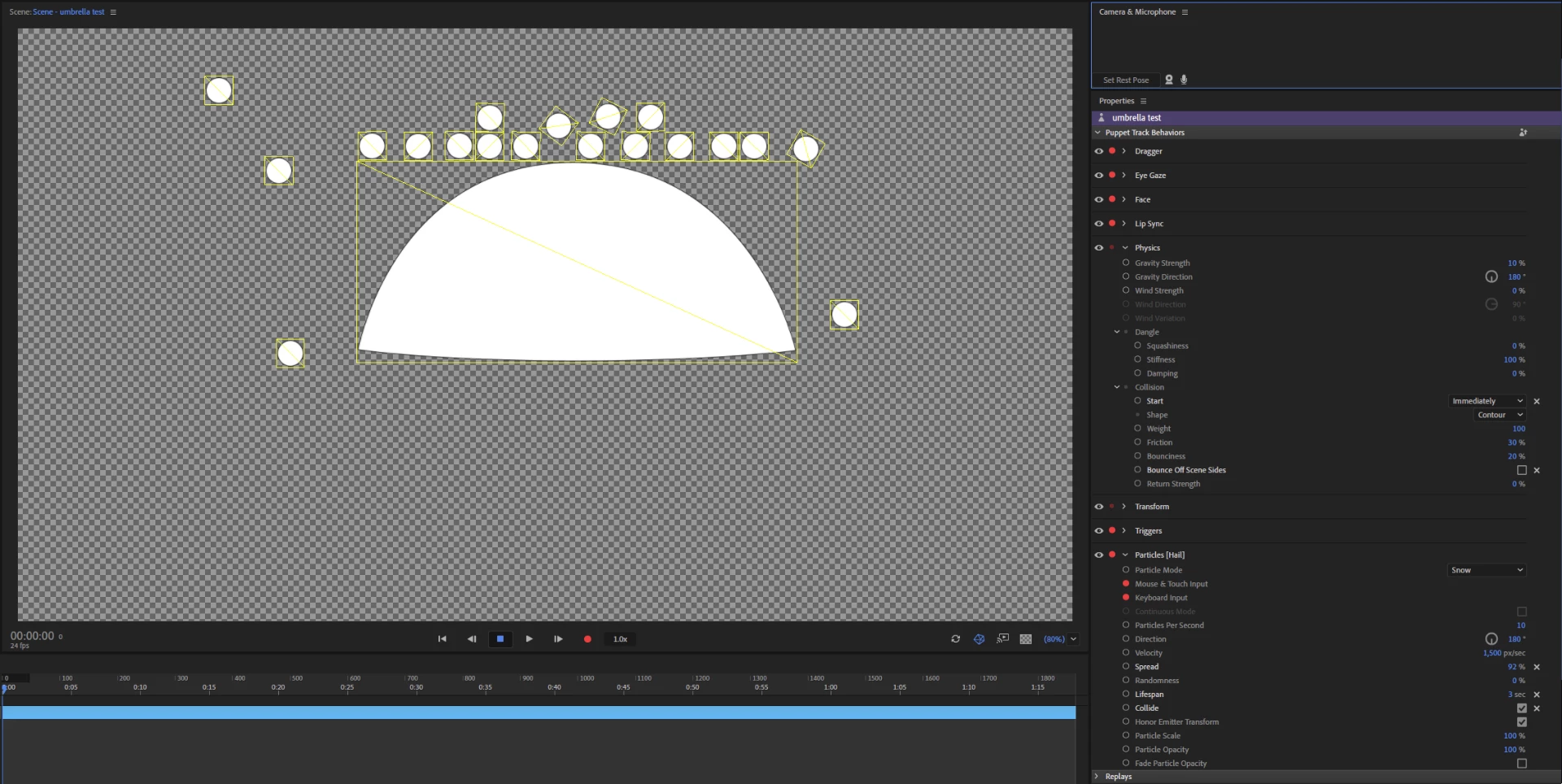Toggle the blue mesh overlay icon
The width and height of the screenshot is (1562, 784).
(x=980, y=639)
